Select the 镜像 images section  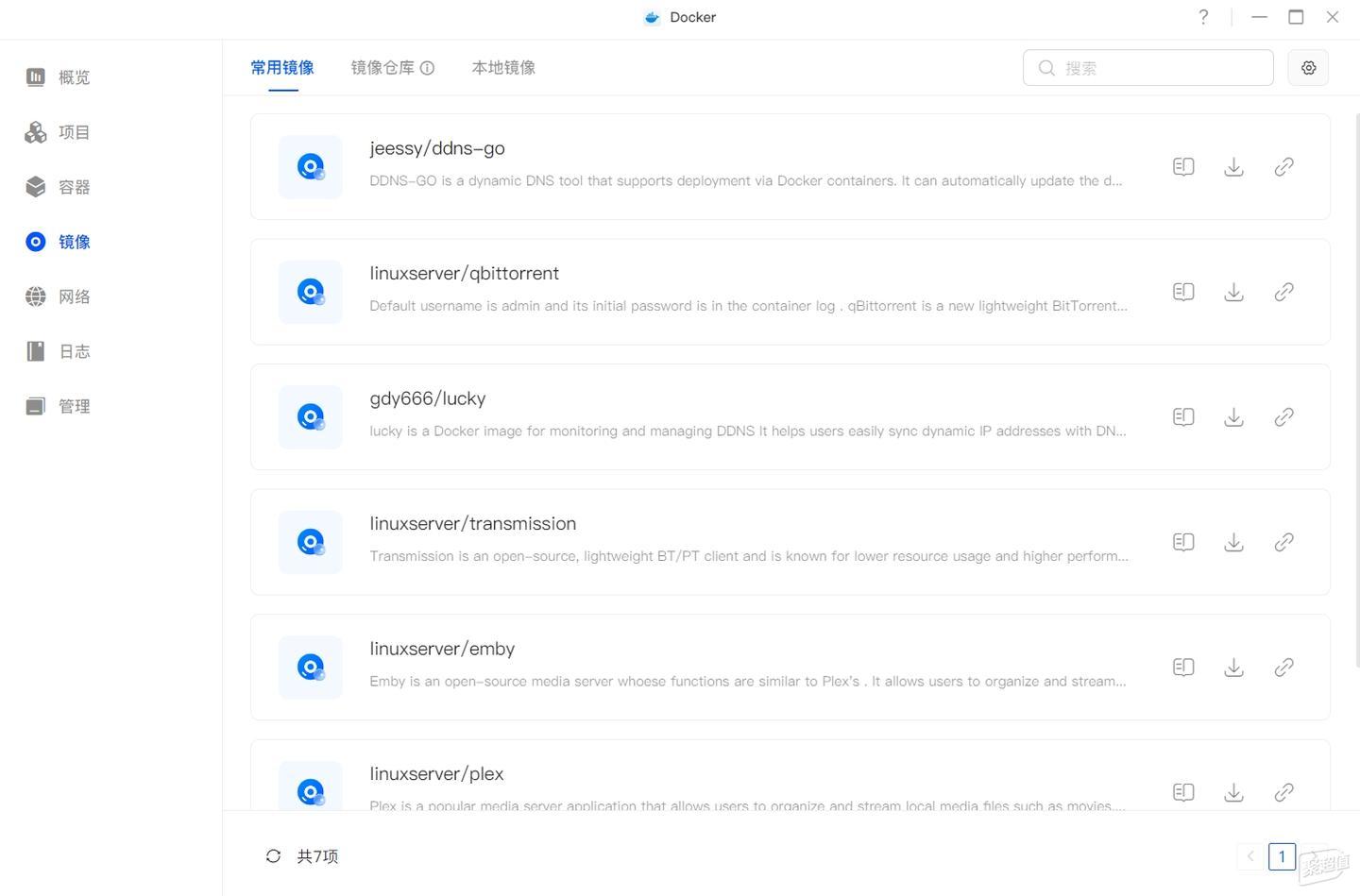(x=59, y=242)
